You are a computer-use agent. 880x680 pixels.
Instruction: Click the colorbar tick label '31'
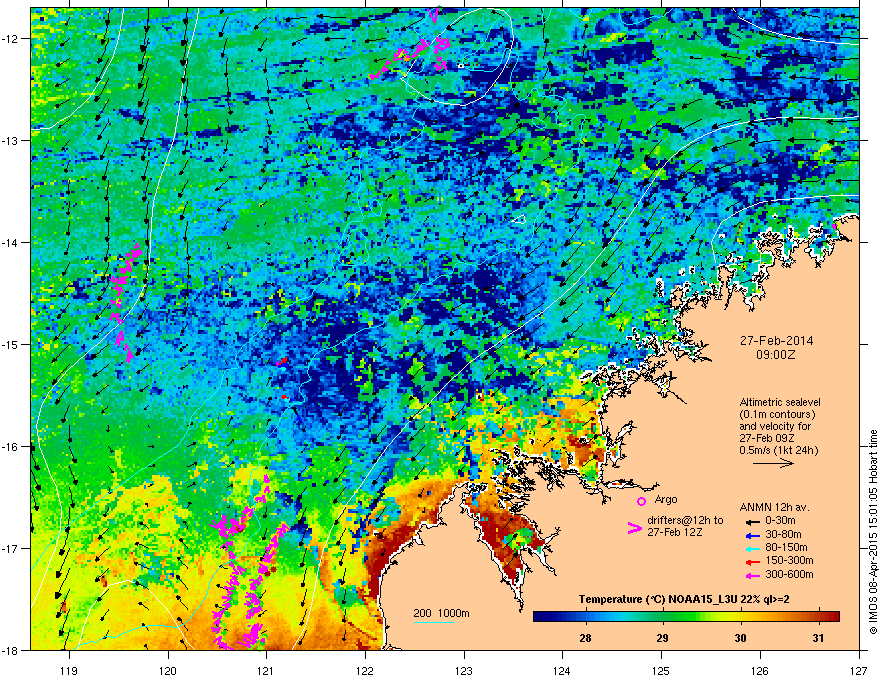tap(819, 638)
